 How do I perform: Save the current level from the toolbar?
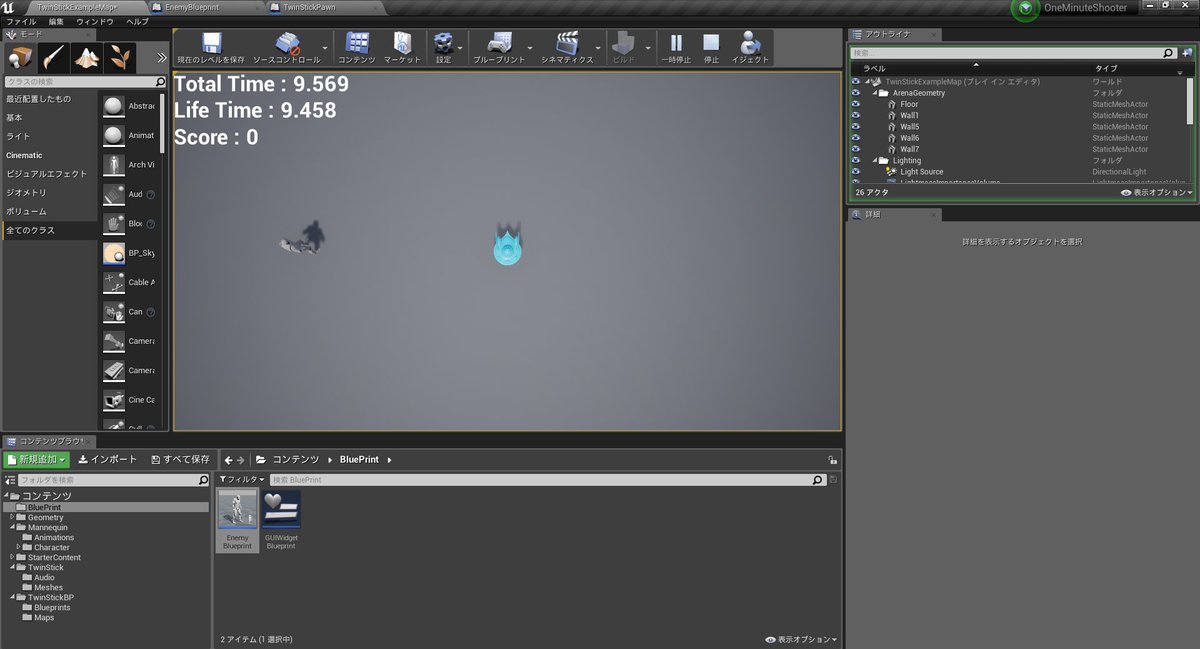pyautogui.click(x=211, y=47)
